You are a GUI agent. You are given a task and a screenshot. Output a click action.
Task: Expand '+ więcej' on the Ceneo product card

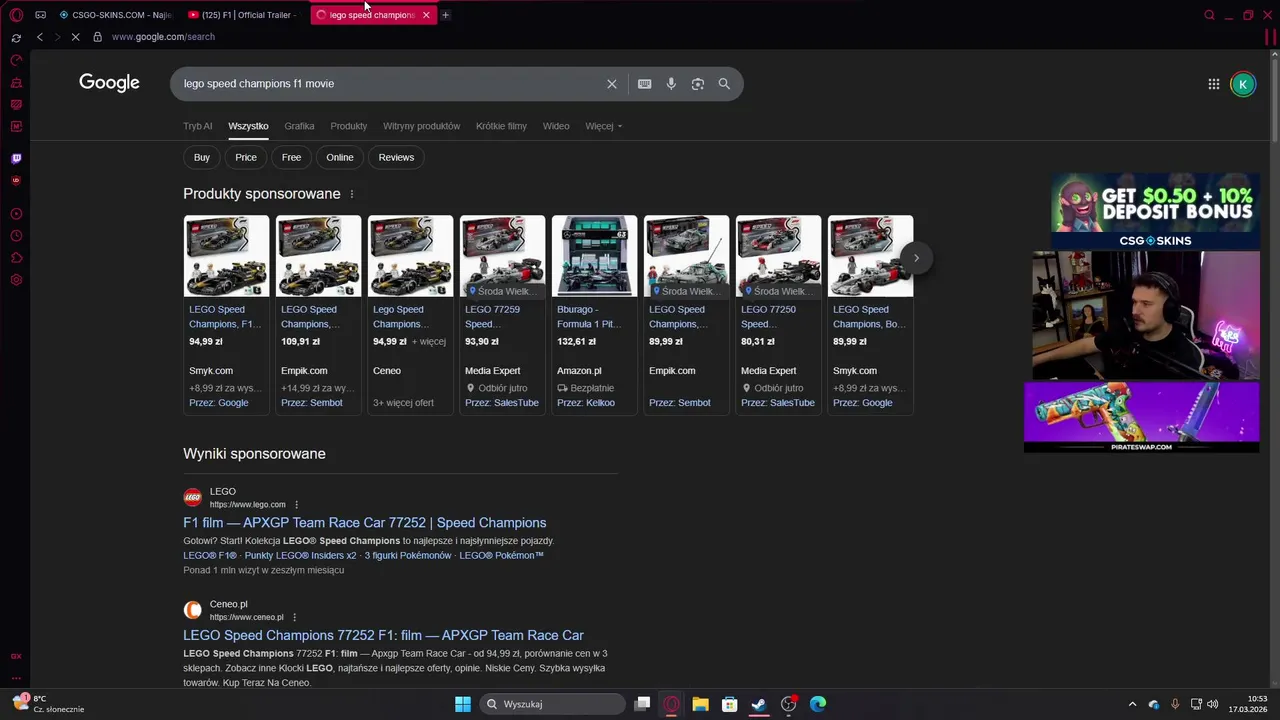click(429, 342)
